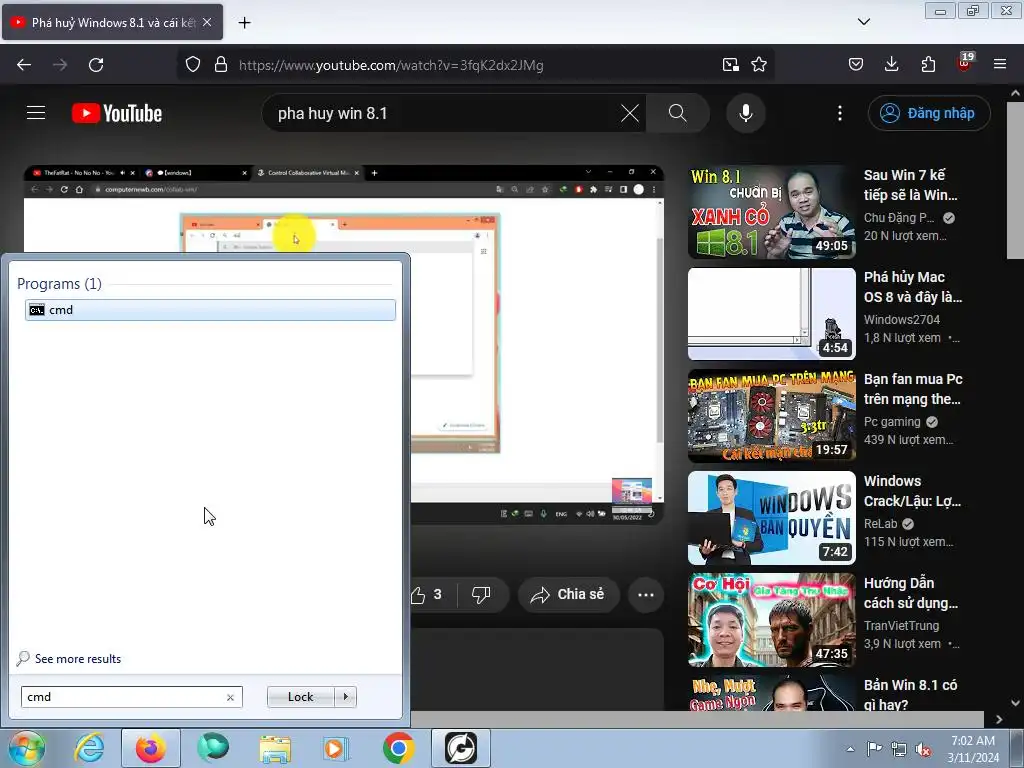Switch to the Phá huỷ Windows 8.1 tab

[x=112, y=22]
